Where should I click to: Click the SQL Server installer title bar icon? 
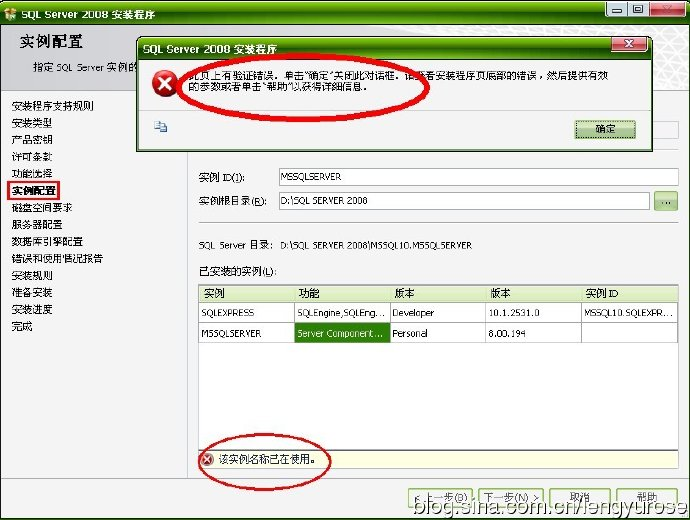point(10,14)
